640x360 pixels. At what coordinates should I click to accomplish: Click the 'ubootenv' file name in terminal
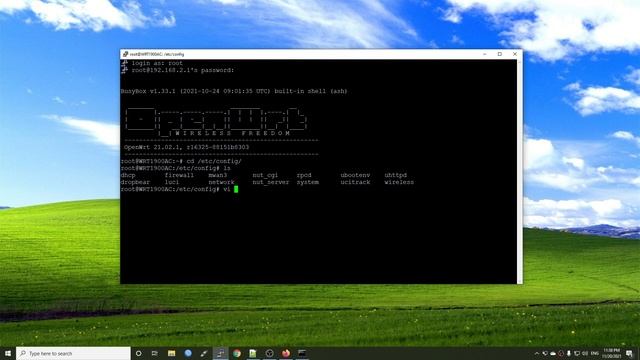[x=355, y=175]
